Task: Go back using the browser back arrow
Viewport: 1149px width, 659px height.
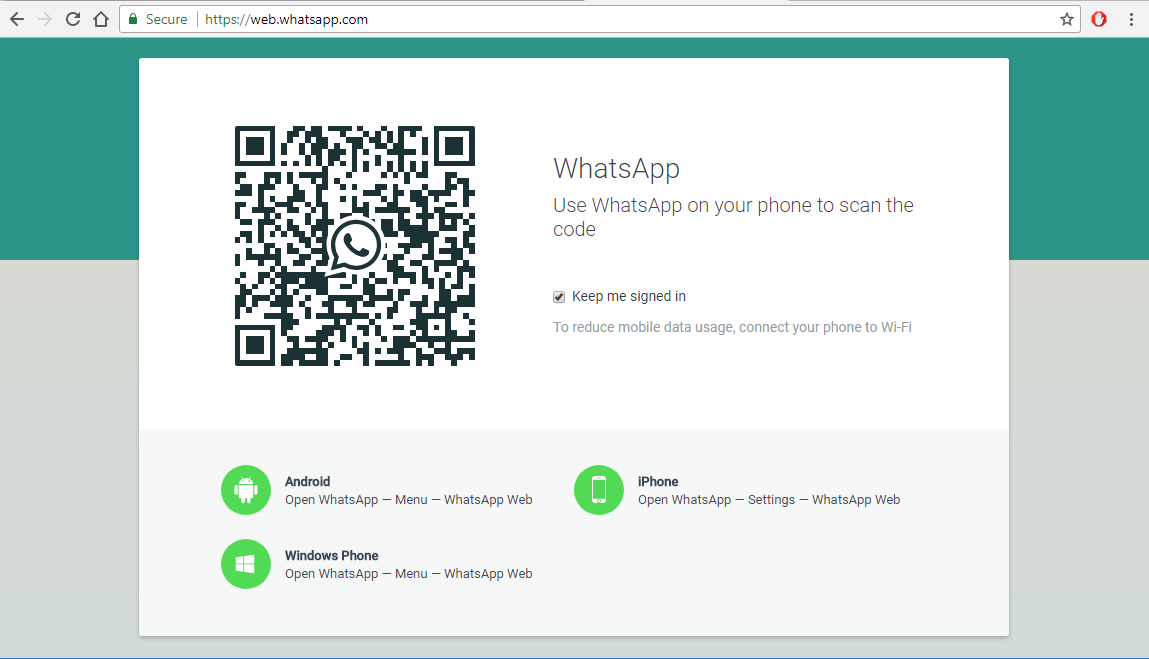Action: pyautogui.click(x=17, y=19)
